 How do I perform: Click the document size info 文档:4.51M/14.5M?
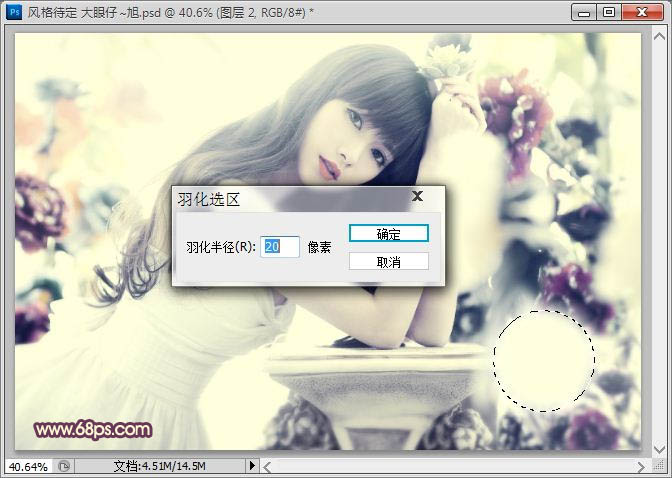click(x=160, y=466)
